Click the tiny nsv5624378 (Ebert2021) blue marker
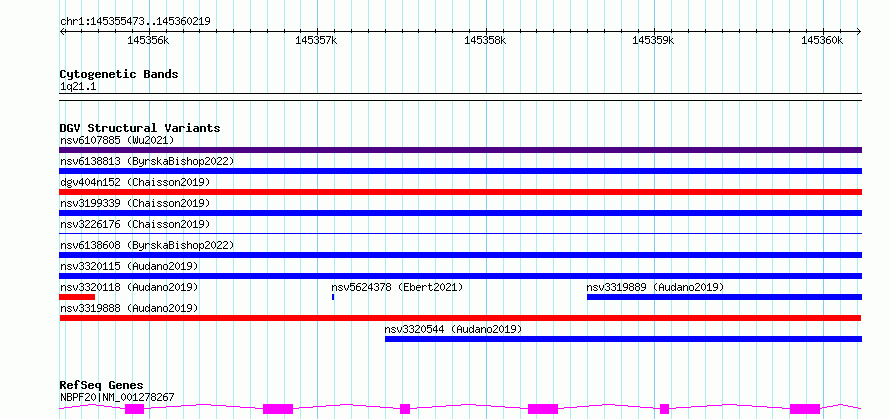This screenshot has height=419, width=890. click(x=333, y=297)
